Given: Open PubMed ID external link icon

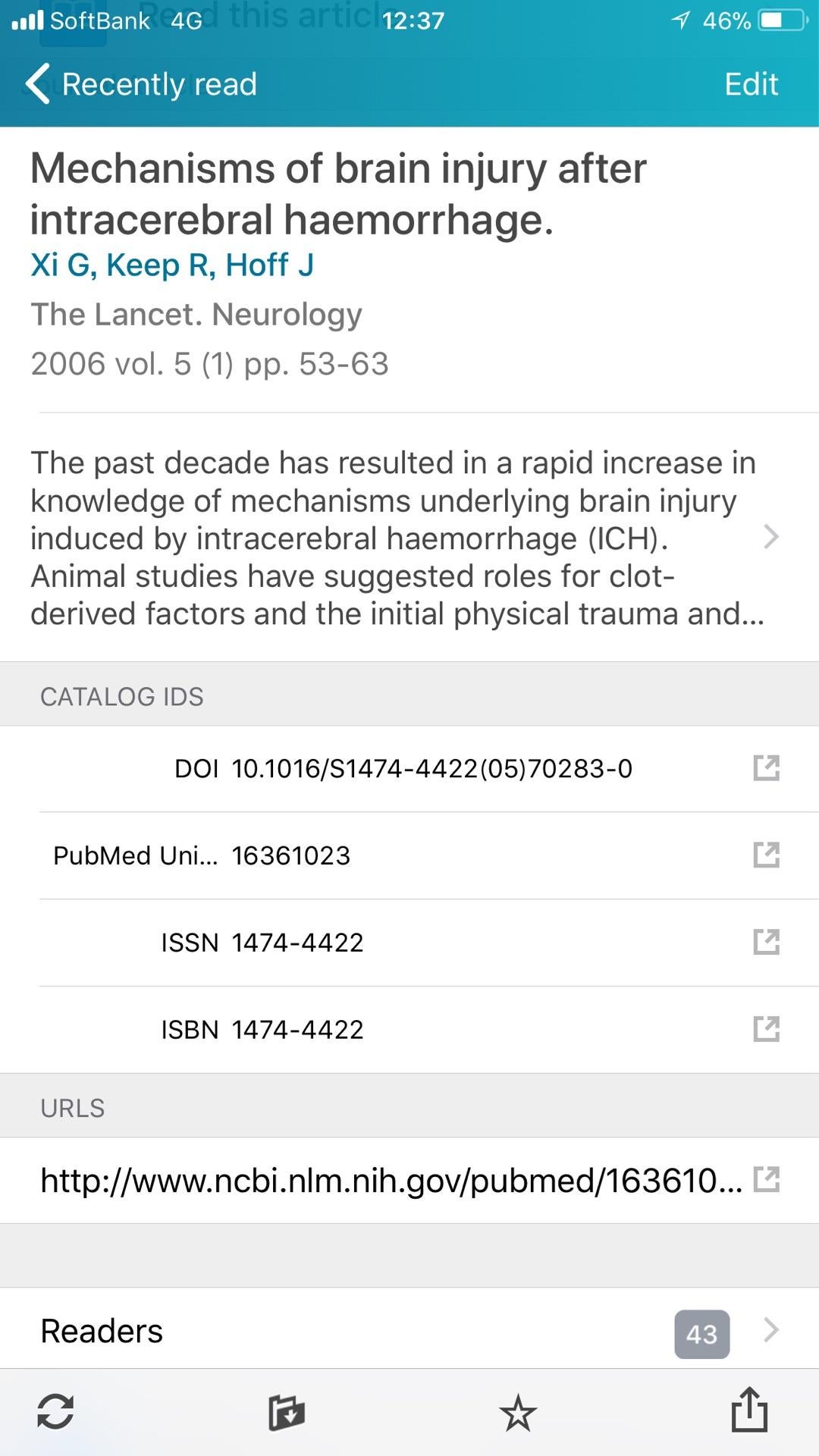Looking at the screenshot, I should pyautogui.click(x=766, y=855).
